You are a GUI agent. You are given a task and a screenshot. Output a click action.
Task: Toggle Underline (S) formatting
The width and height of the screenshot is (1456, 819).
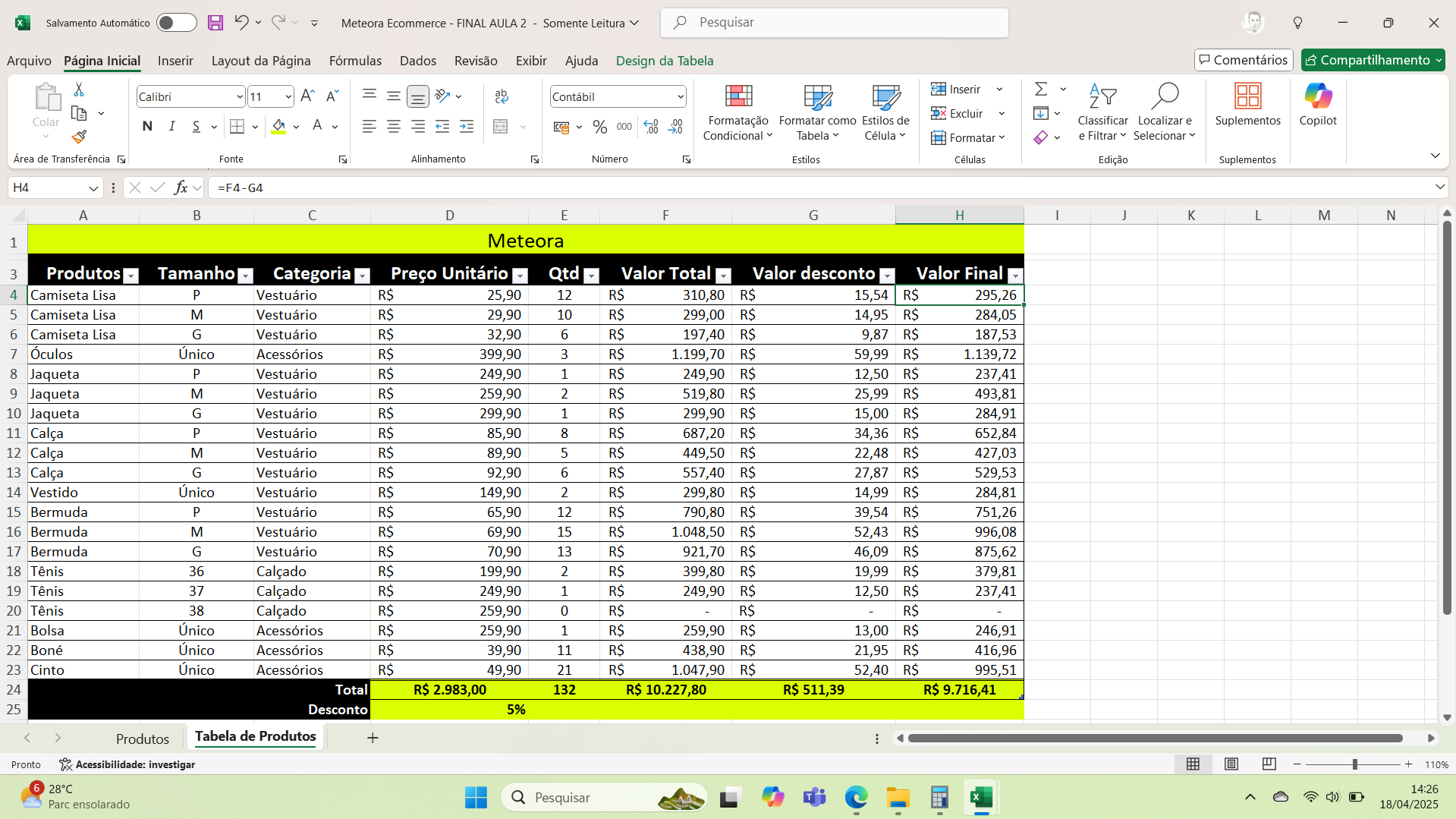[196, 127]
